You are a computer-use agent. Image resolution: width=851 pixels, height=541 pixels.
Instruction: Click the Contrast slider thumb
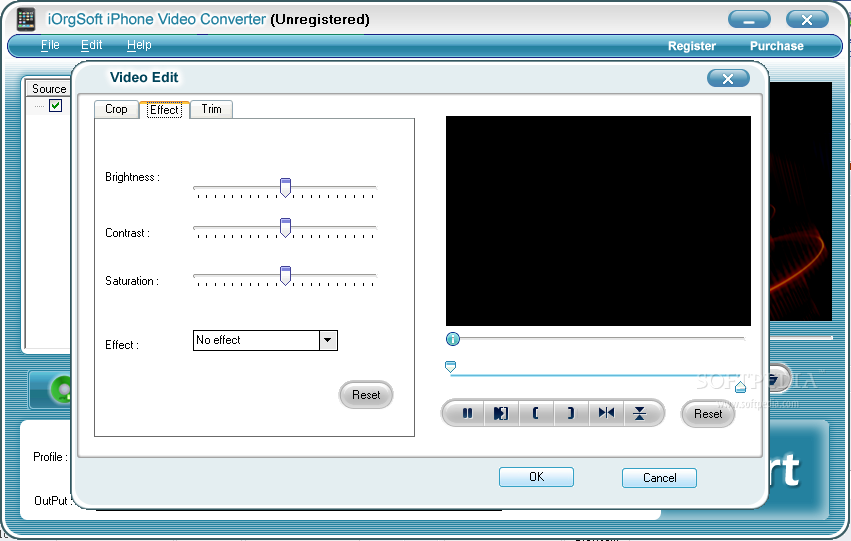(285, 228)
